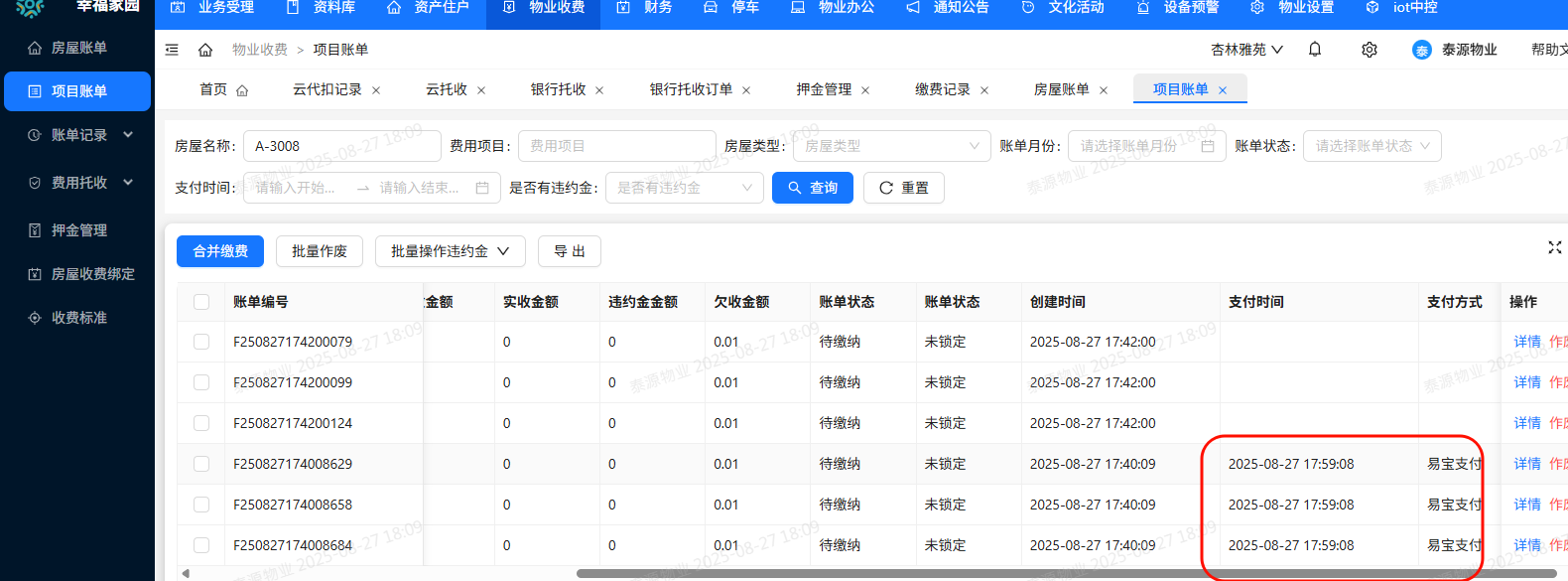
Task: Click the 请输入开始 start date field
Action: (x=296, y=188)
